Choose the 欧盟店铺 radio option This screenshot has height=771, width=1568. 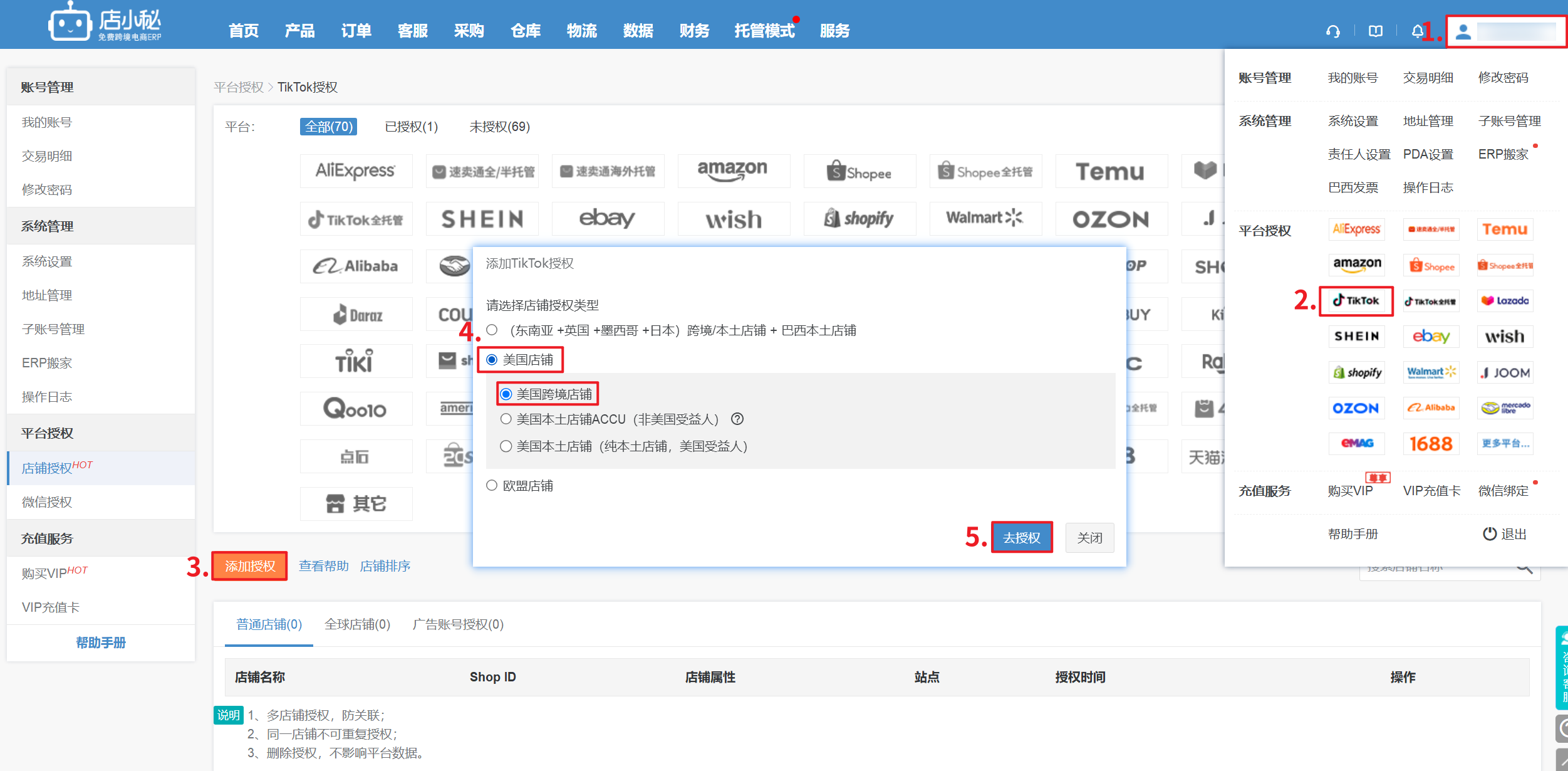point(492,485)
